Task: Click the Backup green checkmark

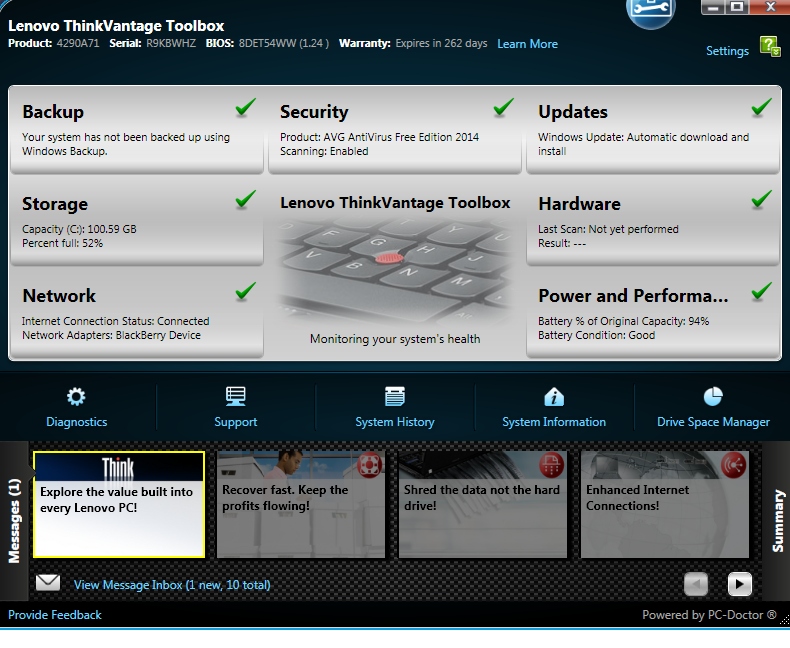Action: coord(246,107)
